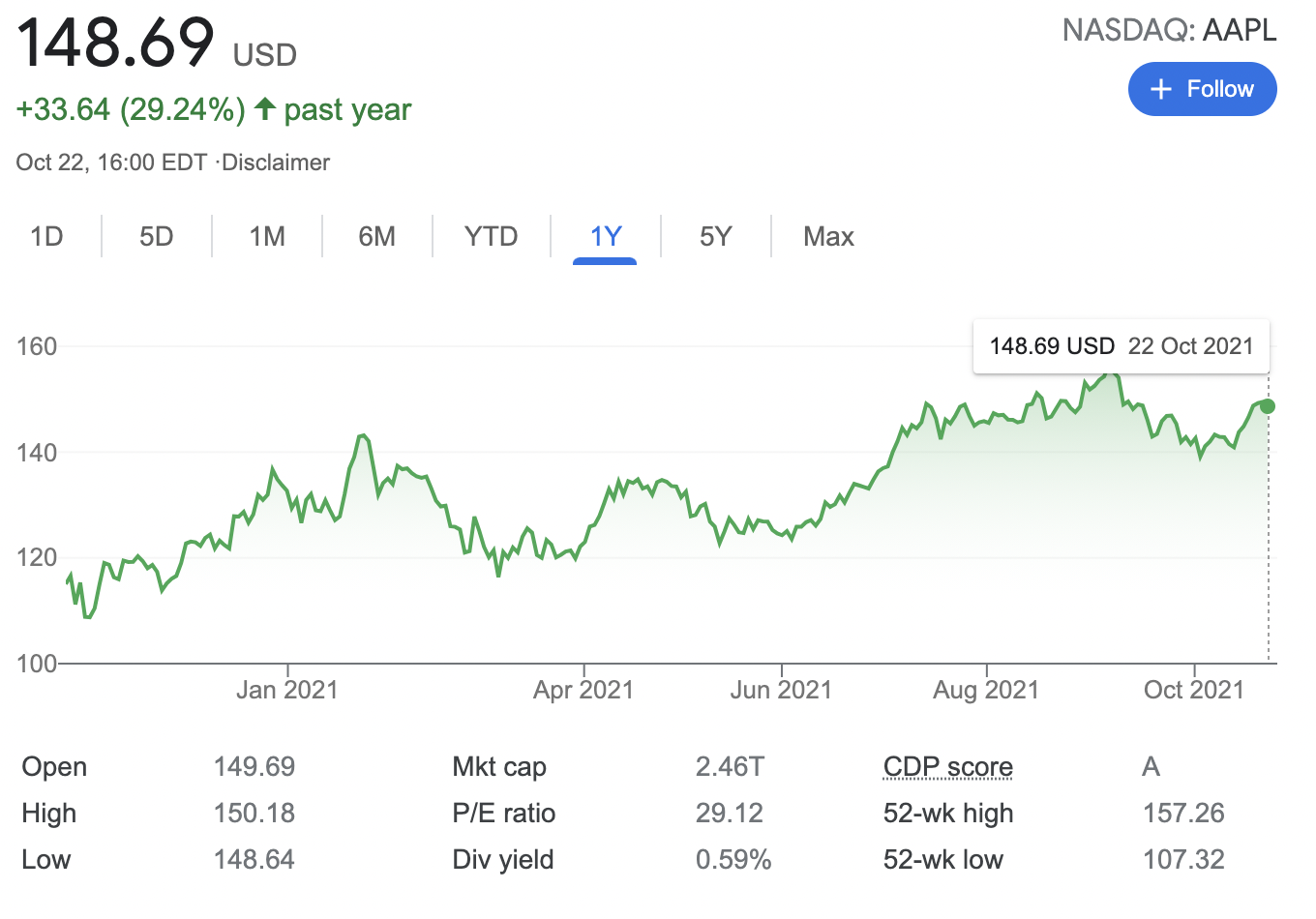Click the Follow button
Screen dimensions: 1316x919
tap(1203, 88)
